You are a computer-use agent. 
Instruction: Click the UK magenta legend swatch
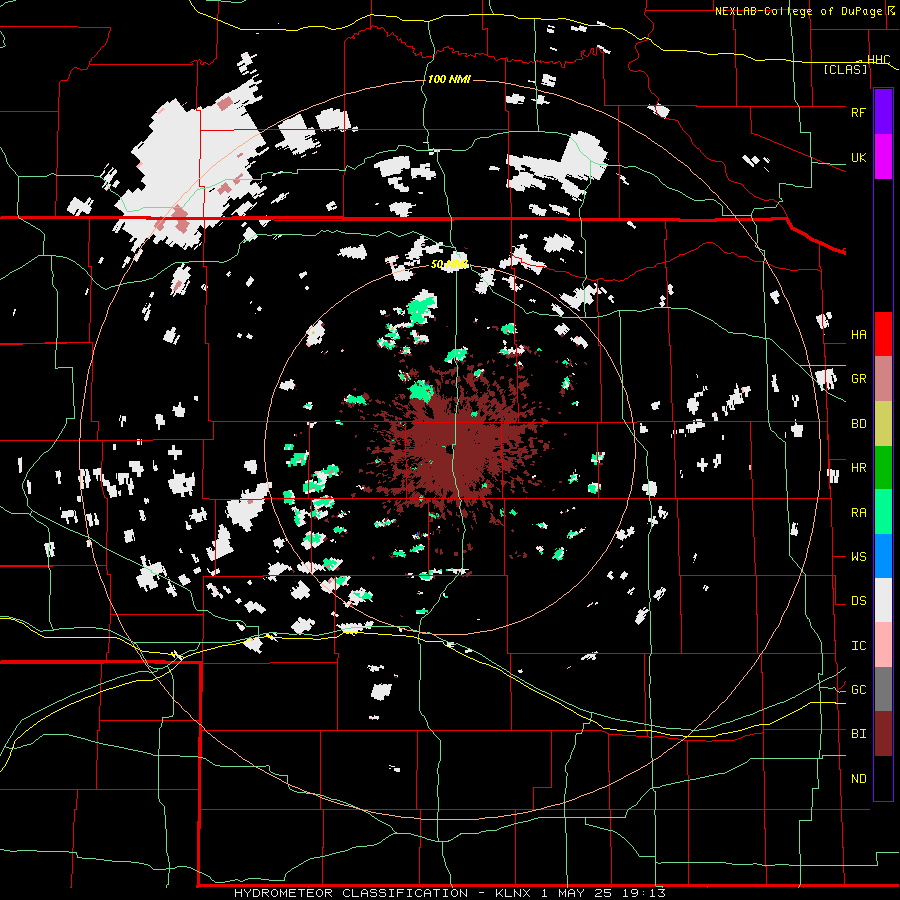883,157
